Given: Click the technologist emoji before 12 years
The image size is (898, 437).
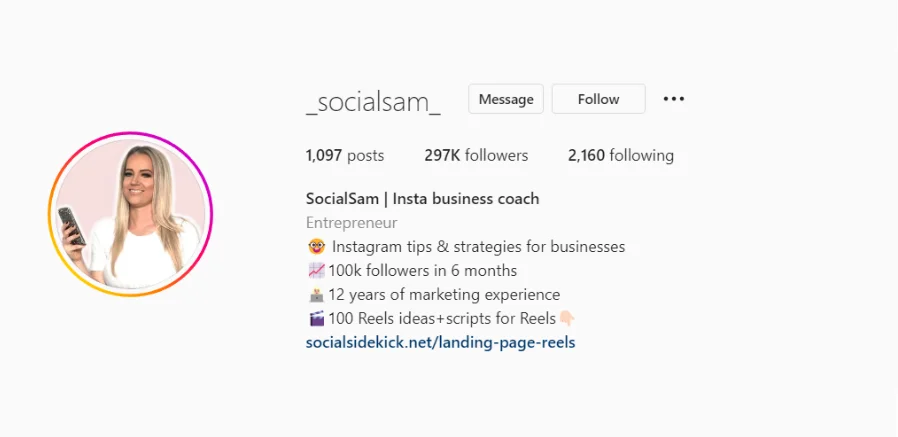Looking at the screenshot, I should [x=316, y=294].
